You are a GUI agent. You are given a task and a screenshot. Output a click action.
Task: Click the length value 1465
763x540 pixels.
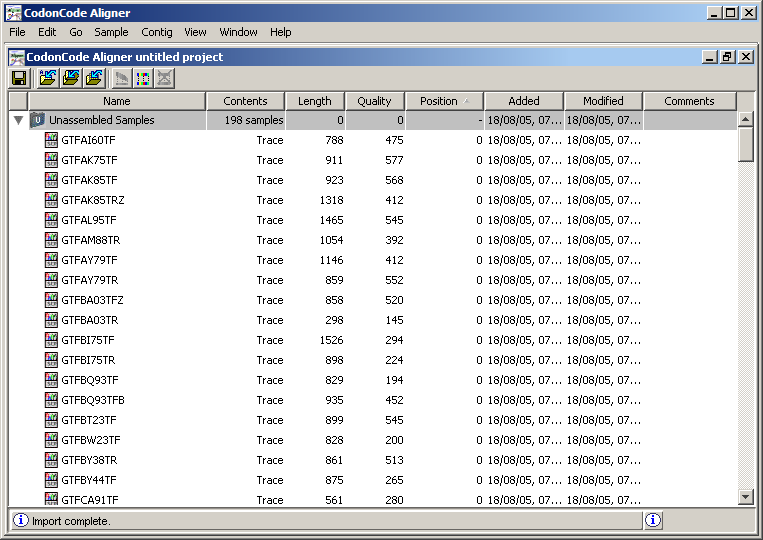pyautogui.click(x=331, y=220)
